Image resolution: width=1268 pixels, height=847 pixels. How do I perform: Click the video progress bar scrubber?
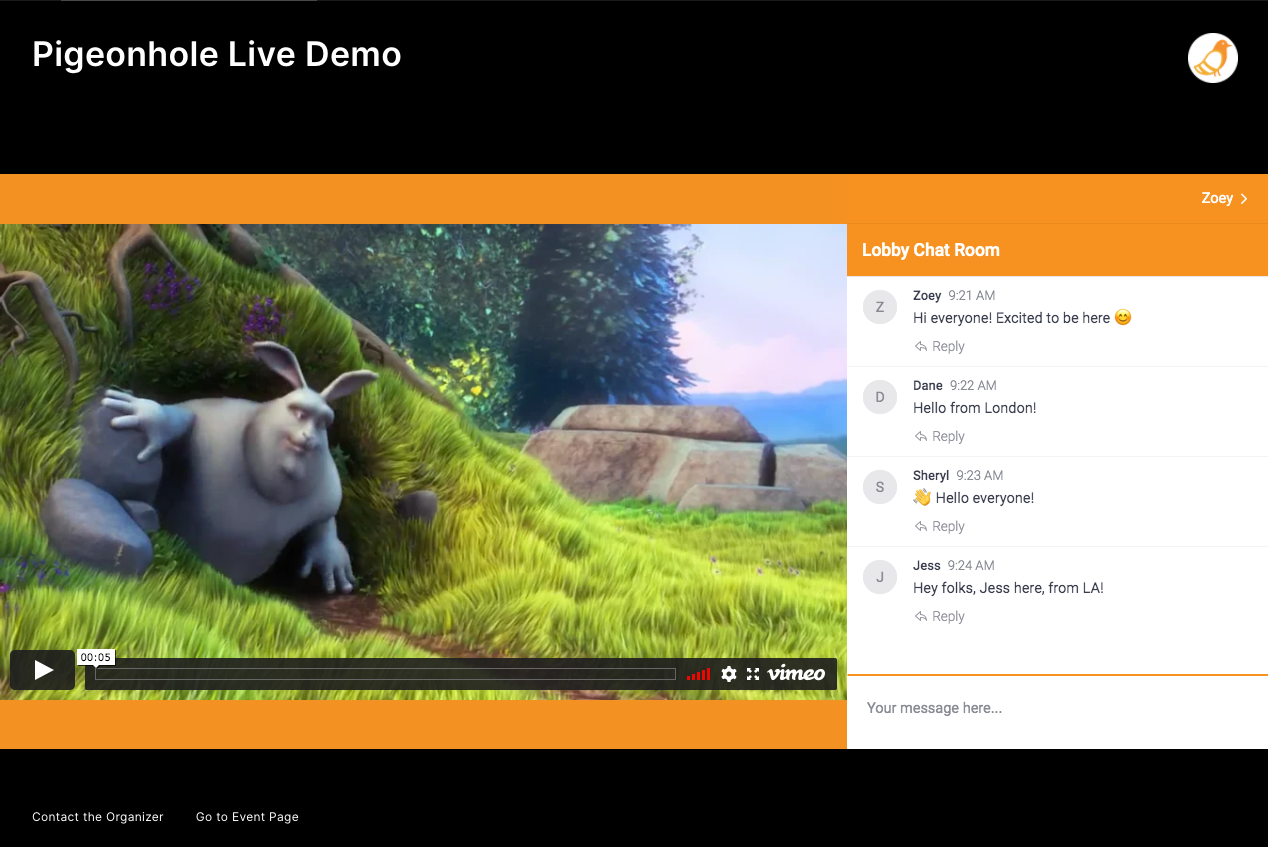tap(385, 674)
